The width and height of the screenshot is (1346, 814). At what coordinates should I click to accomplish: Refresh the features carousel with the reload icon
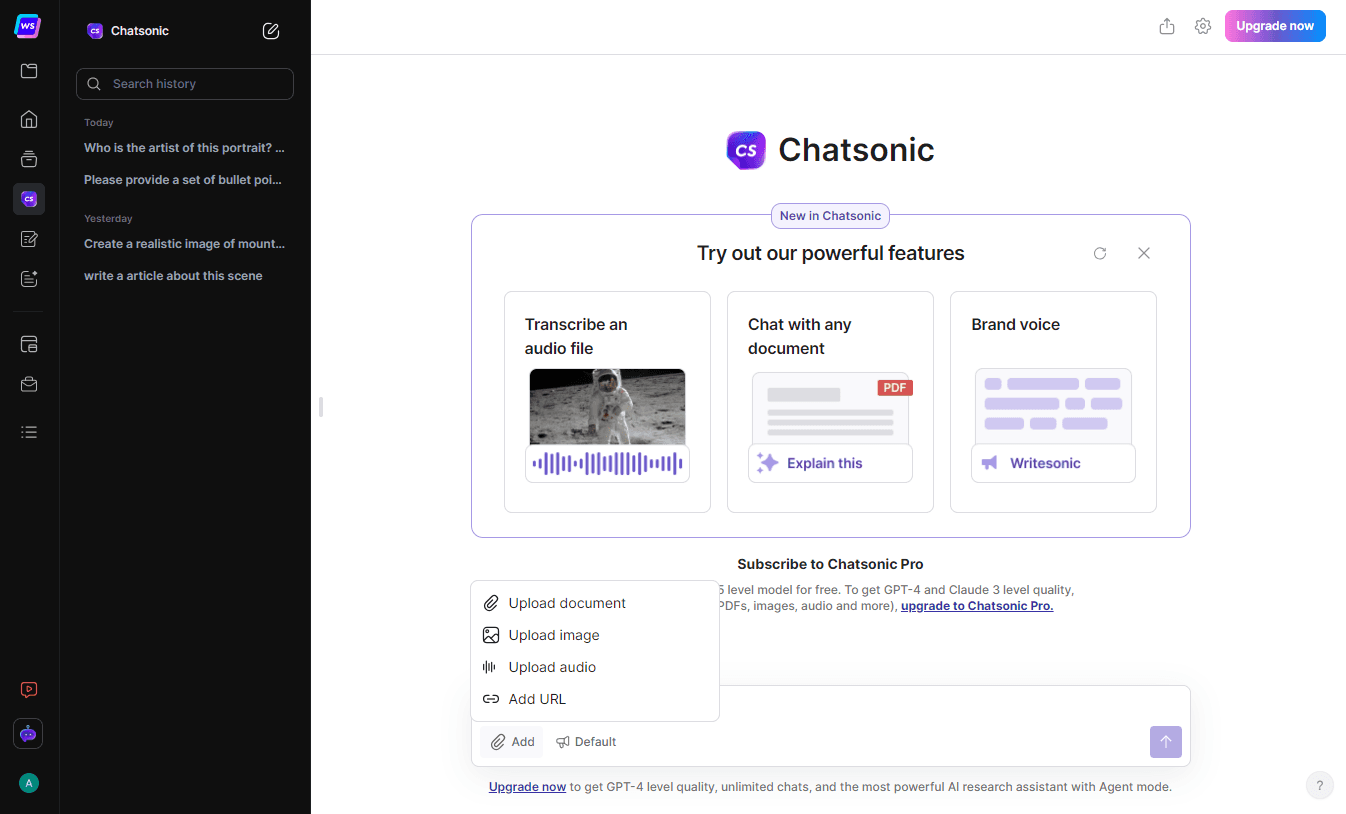[1100, 253]
